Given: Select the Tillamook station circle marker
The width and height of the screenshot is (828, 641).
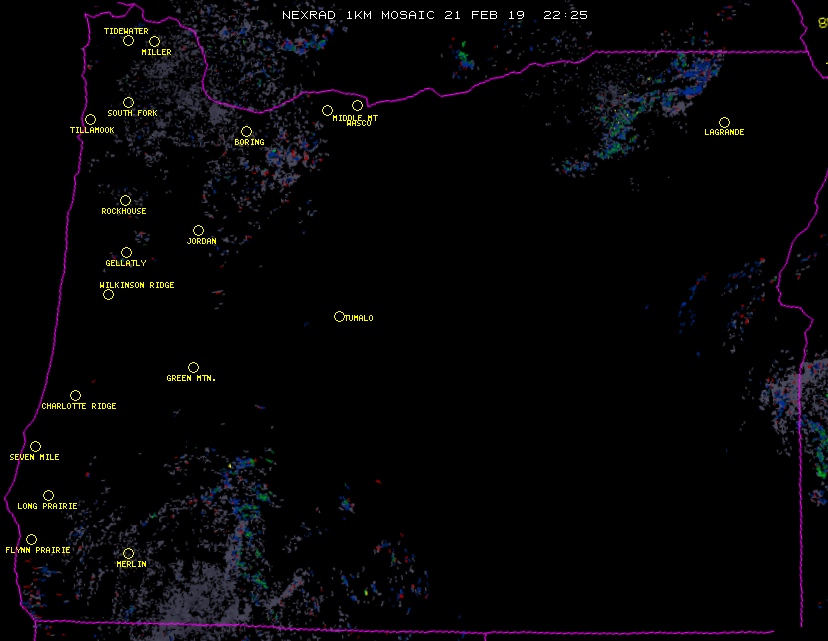Looking at the screenshot, I should [90, 120].
